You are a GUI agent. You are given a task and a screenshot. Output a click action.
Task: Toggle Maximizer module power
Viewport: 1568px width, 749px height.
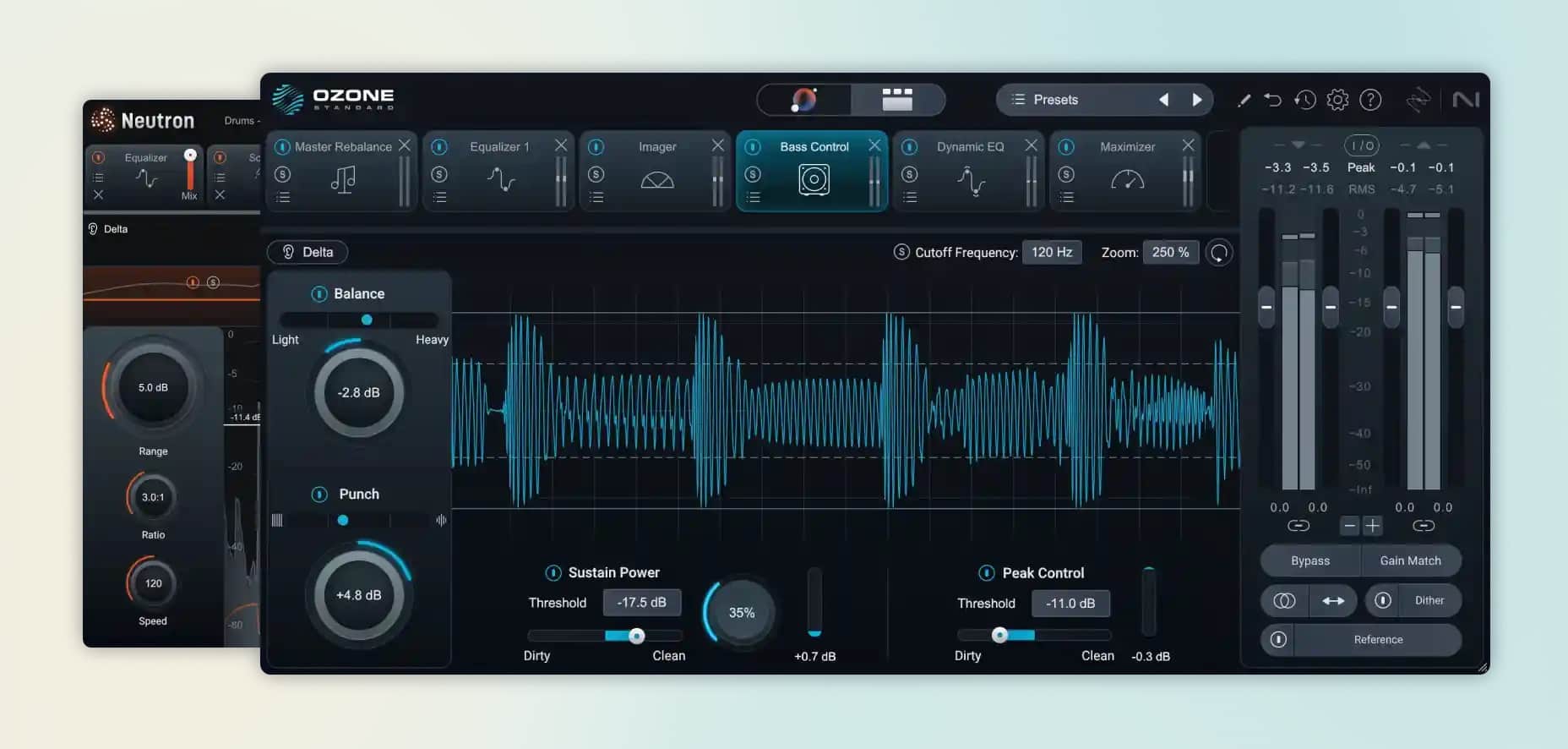(x=1066, y=147)
